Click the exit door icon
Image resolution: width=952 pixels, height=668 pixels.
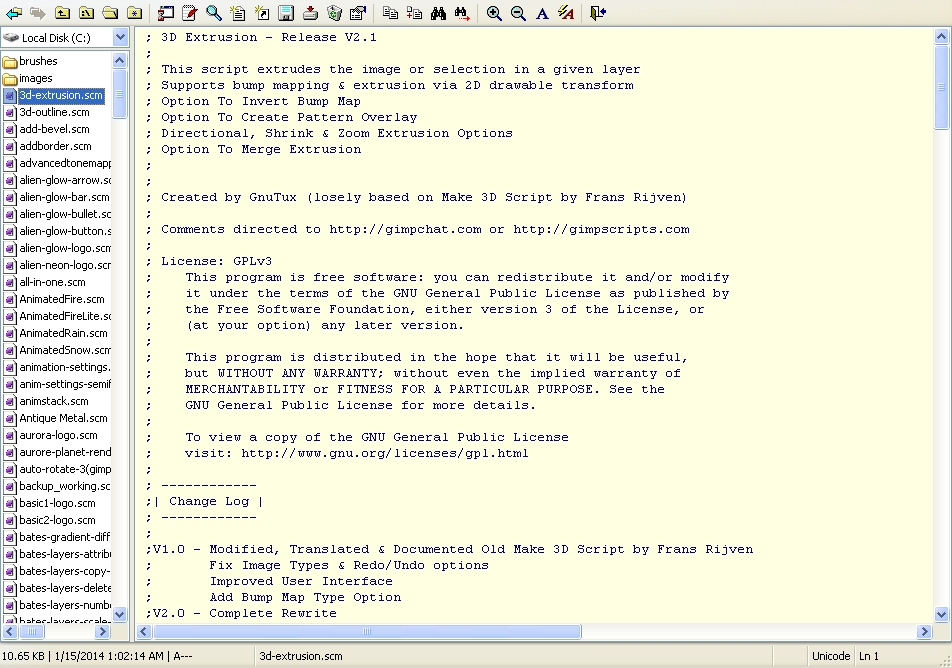point(598,13)
